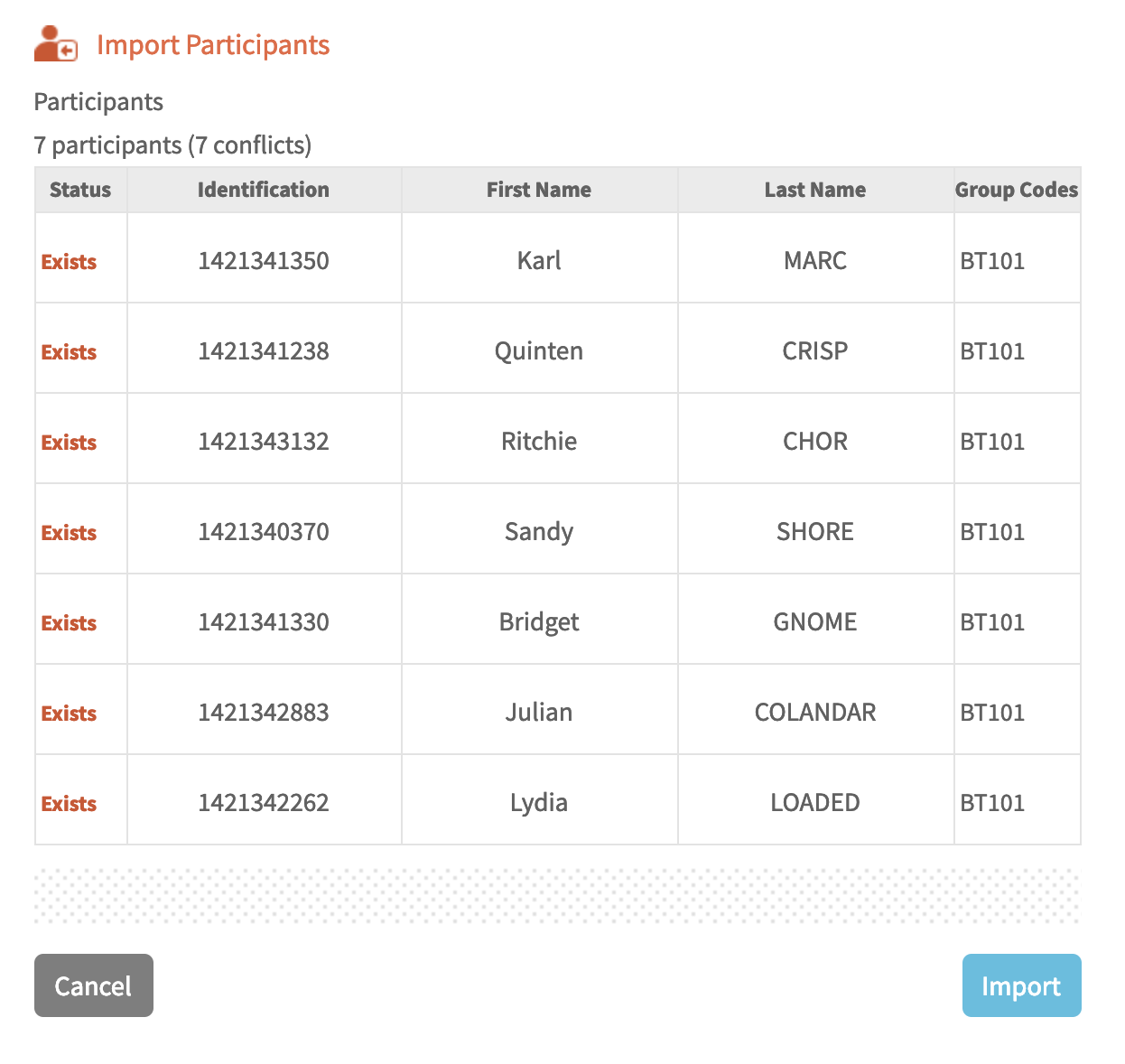Click identification 1421341350
Screen dimensions: 1125x1064
click(264, 261)
